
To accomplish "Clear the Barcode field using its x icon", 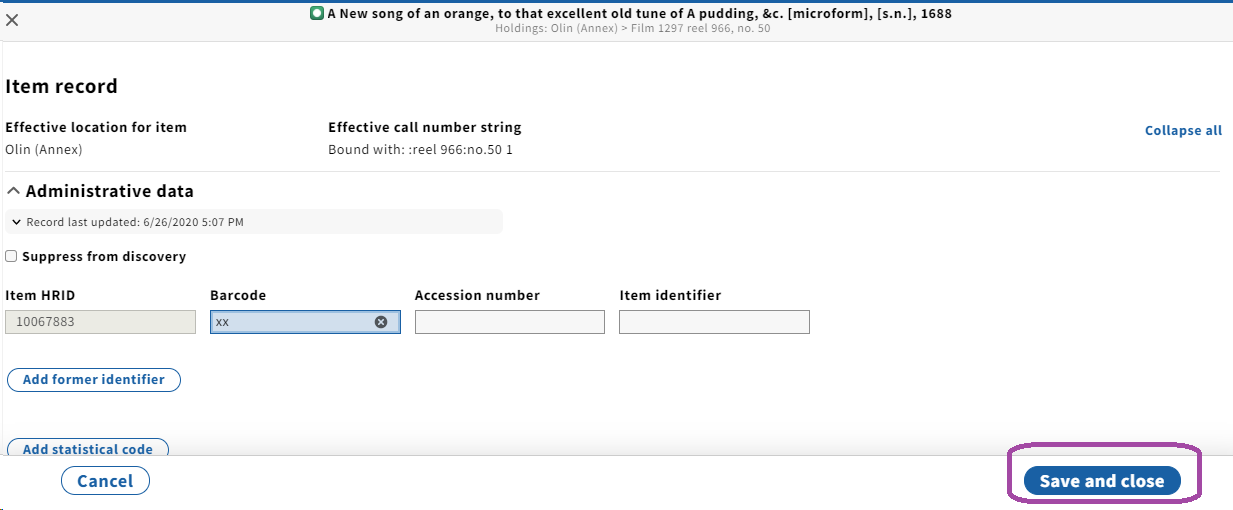I will tap(381, 322).
